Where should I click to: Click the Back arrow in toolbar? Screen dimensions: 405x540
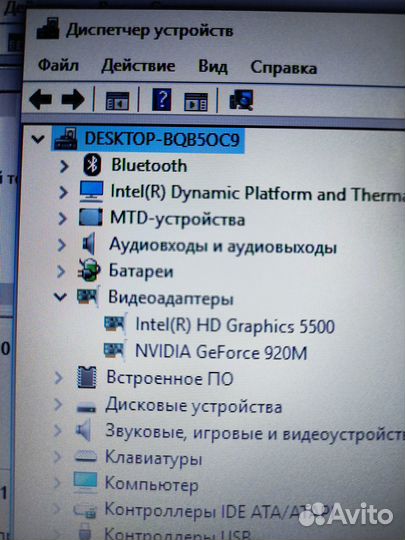click(x=40, y=100)
